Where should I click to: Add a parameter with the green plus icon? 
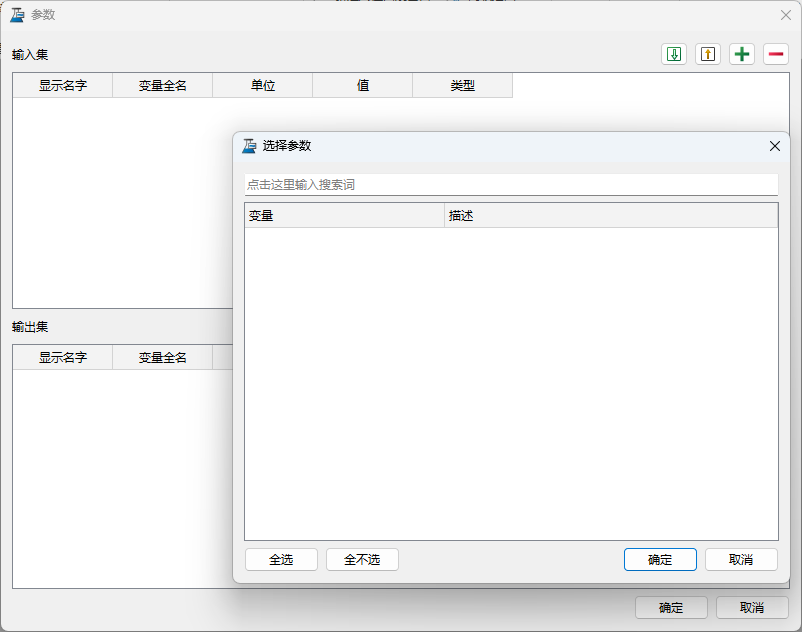tap(742, 54)
